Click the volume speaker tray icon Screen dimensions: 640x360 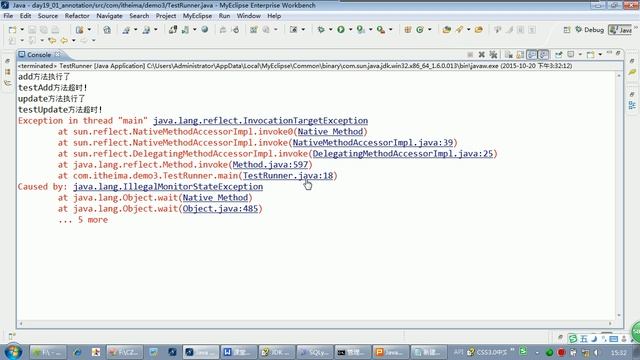(x=596, y=352)
